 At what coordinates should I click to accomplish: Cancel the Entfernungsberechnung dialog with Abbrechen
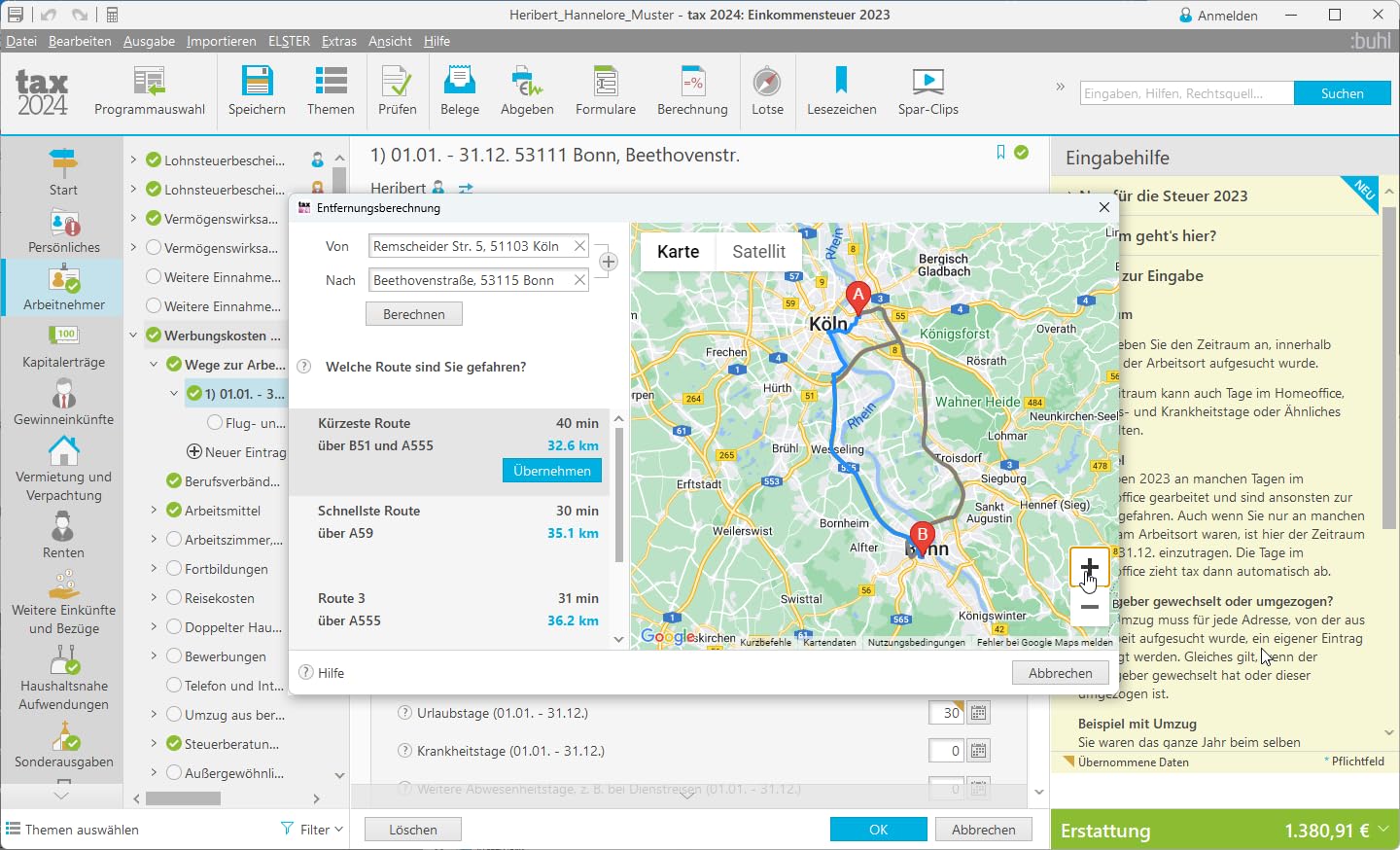coord(1061,673)
